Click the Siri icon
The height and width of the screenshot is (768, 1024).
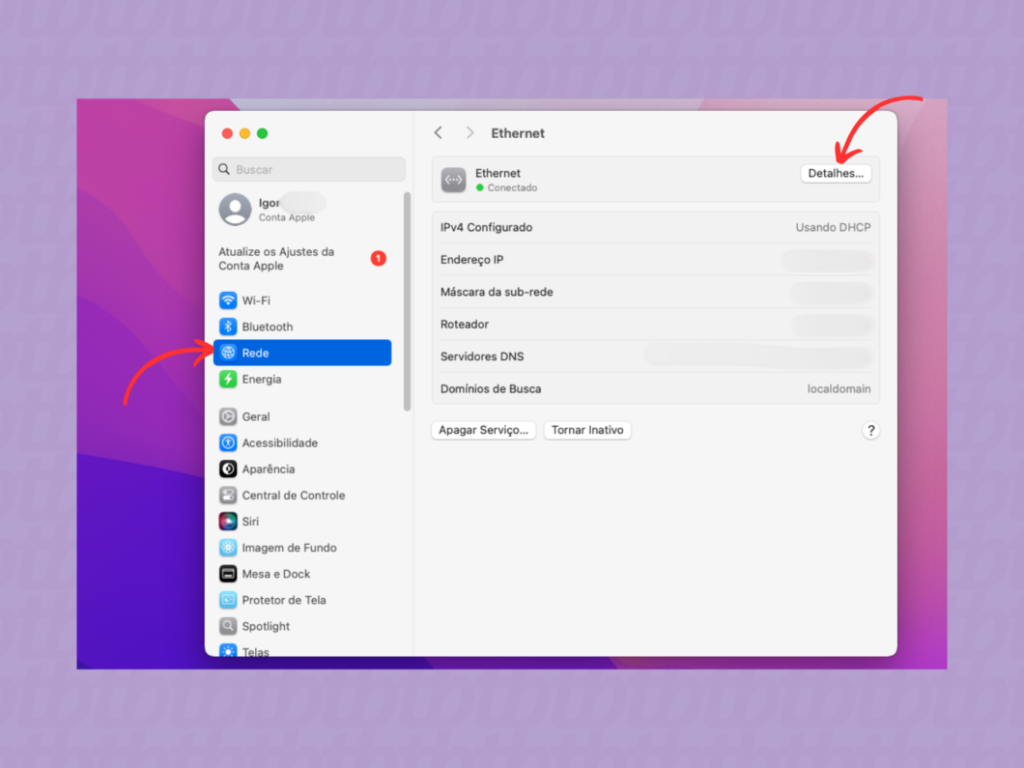(x=228, y=521)
